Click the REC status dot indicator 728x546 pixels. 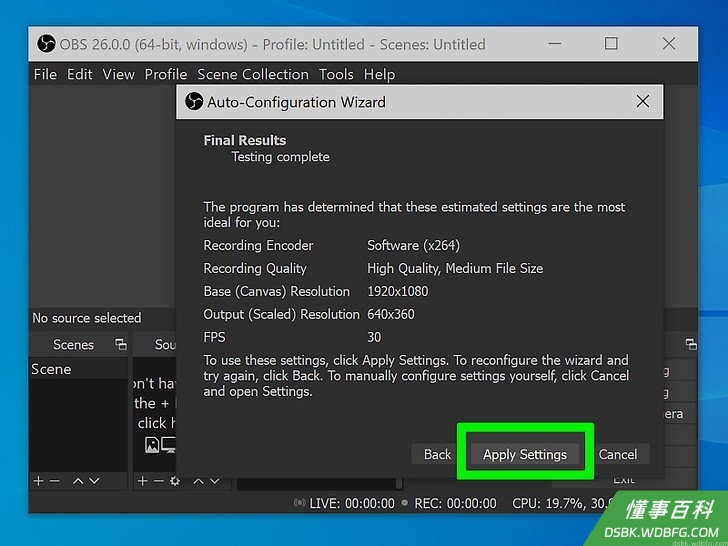pyautogui.click(x=405, y=503)
